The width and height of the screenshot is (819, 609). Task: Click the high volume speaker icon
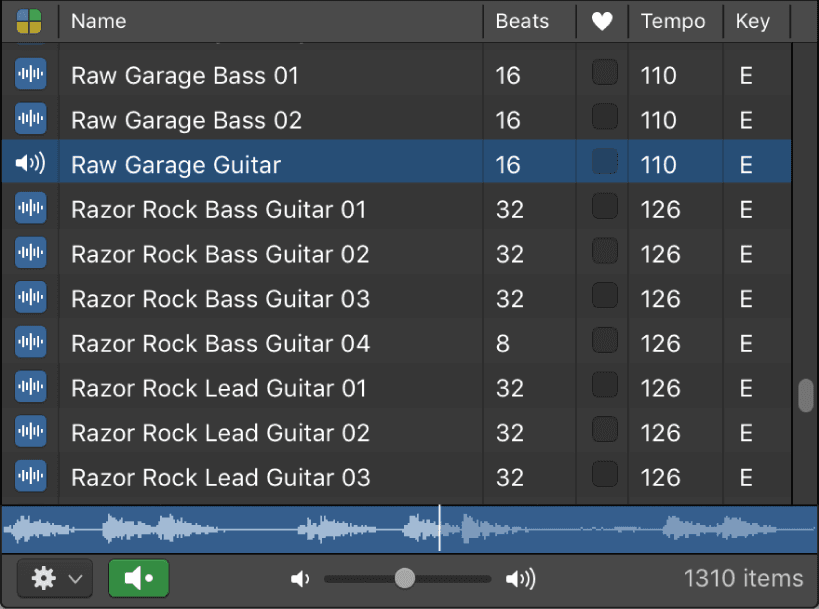pos(521,579)
